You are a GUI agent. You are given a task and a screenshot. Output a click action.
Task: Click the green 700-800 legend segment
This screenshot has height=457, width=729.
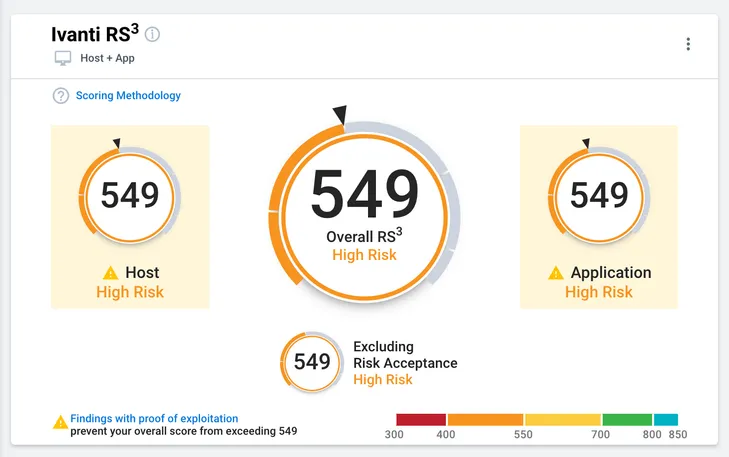coord(627,420)
